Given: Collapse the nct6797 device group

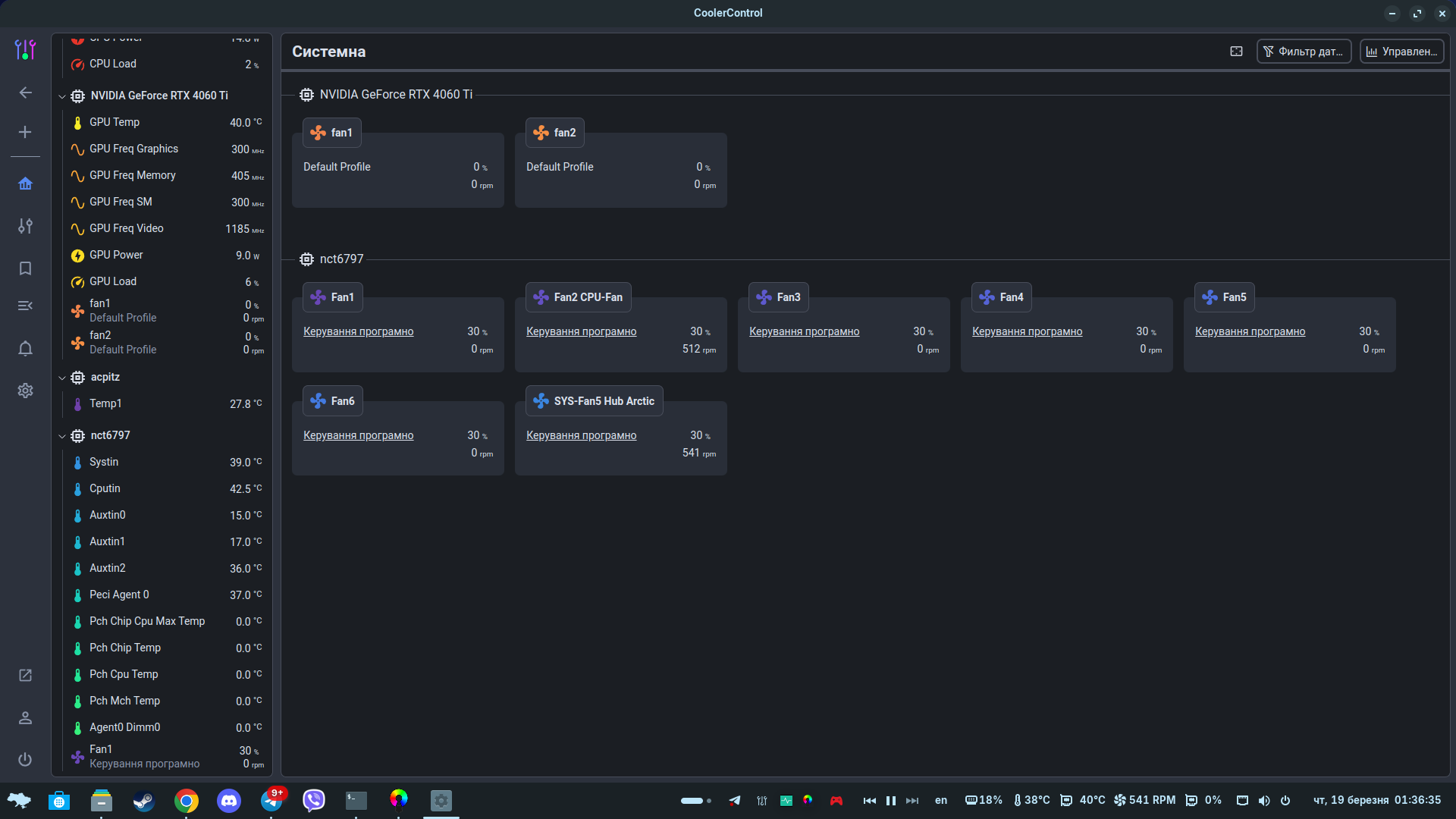Looking at the screenshot, I should (x=62, y=436).
